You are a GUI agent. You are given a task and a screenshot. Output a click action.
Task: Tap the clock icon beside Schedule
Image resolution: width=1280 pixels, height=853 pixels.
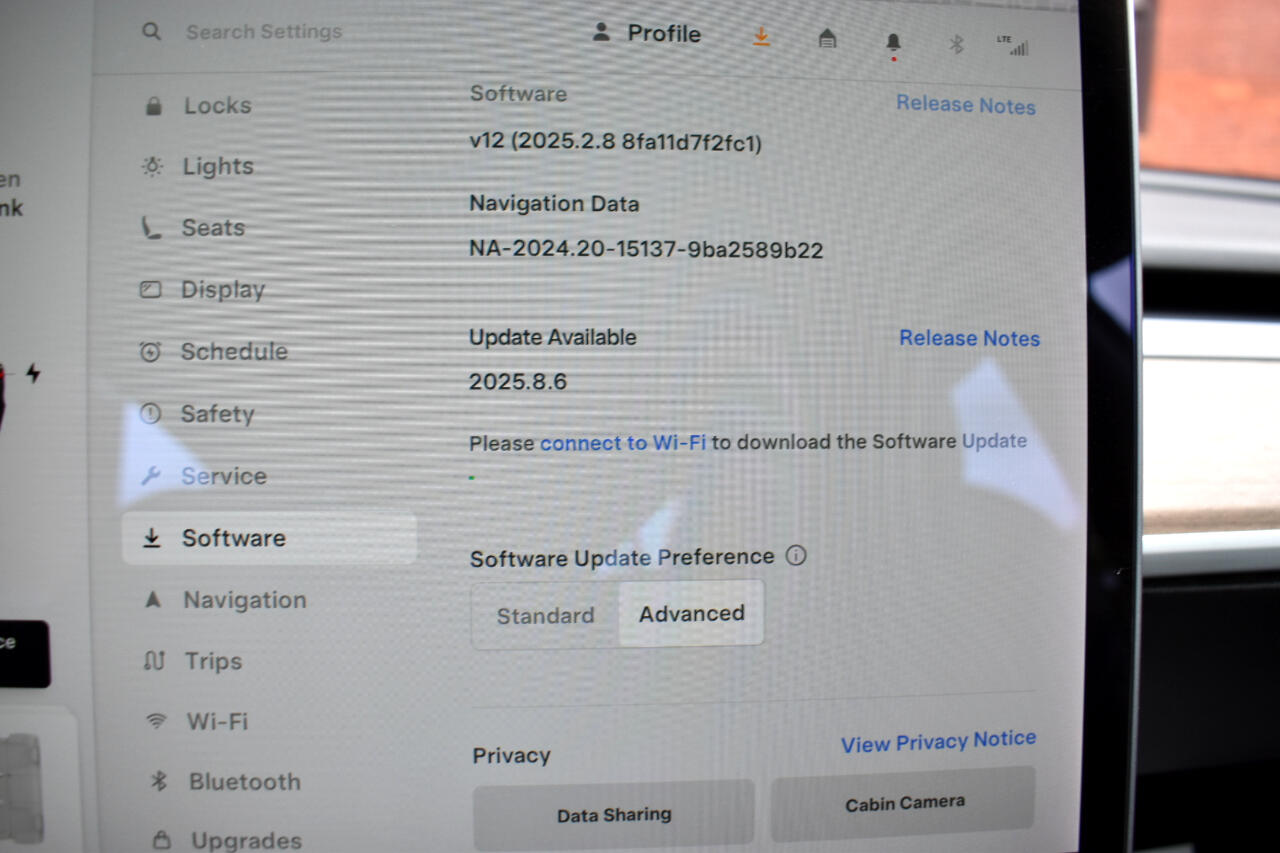click(x=151, y=352)
